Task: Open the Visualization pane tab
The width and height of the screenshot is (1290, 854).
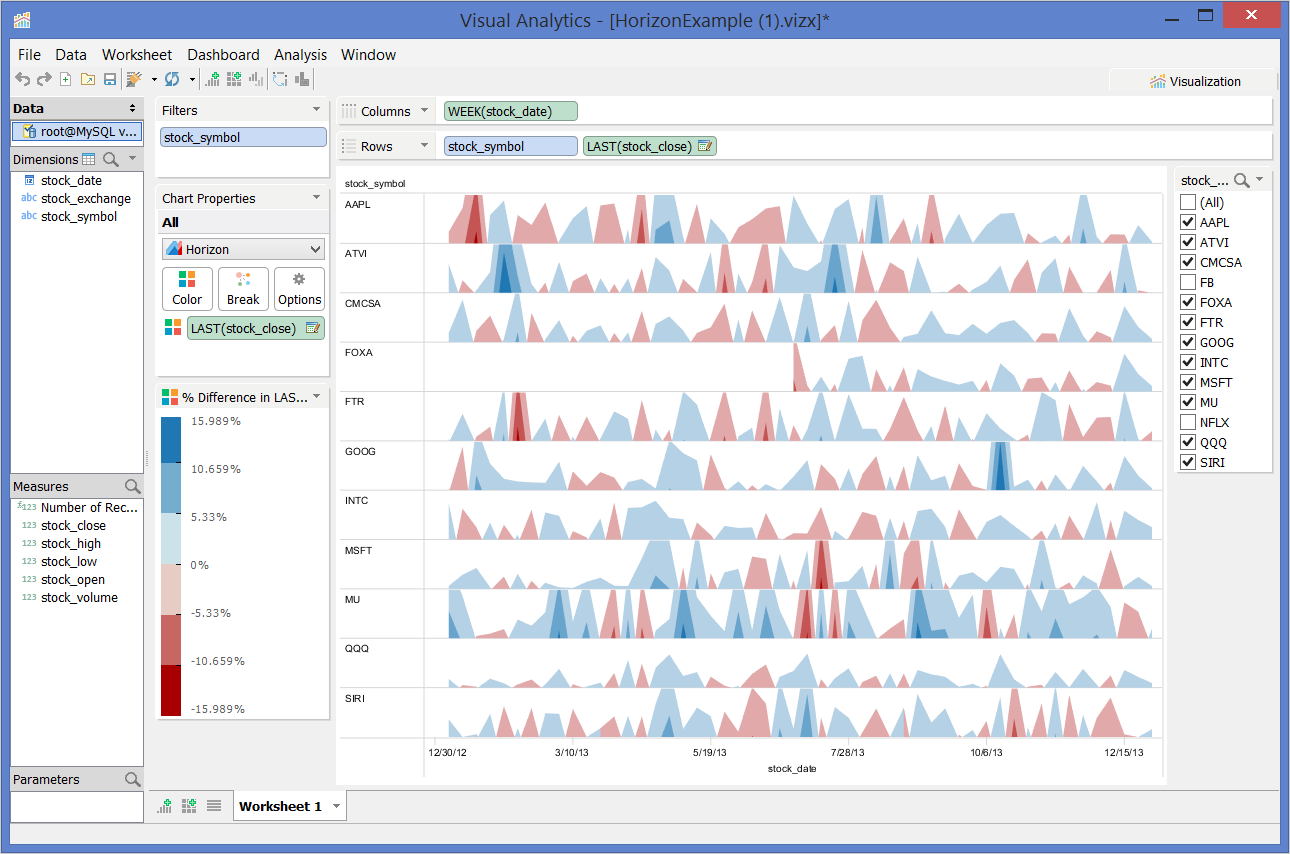Action: point(1195,82)
